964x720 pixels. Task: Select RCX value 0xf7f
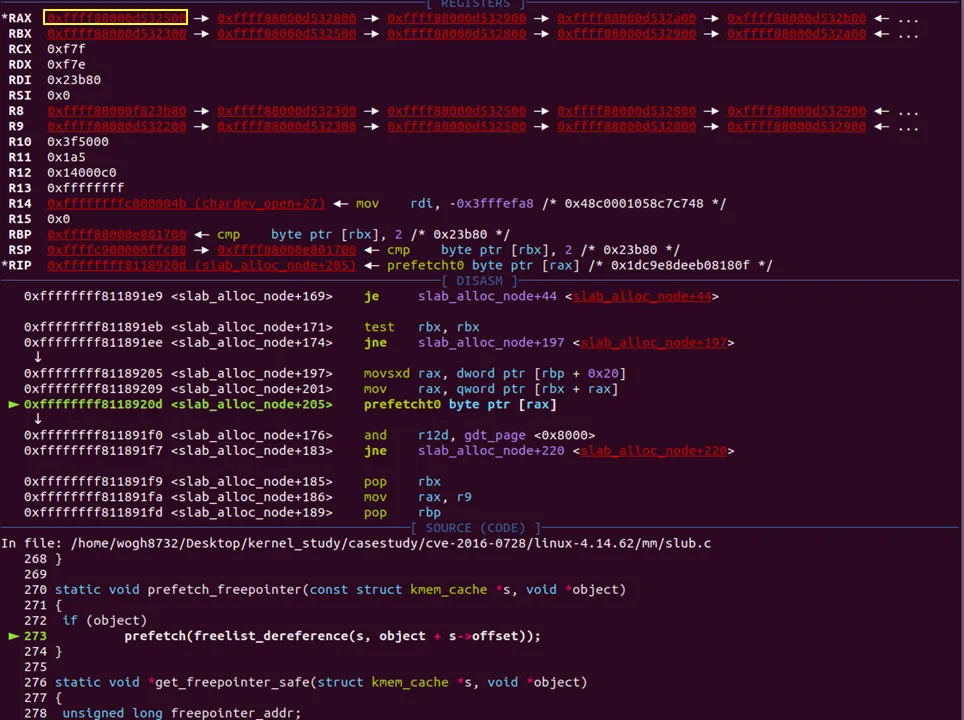point(66,49)
